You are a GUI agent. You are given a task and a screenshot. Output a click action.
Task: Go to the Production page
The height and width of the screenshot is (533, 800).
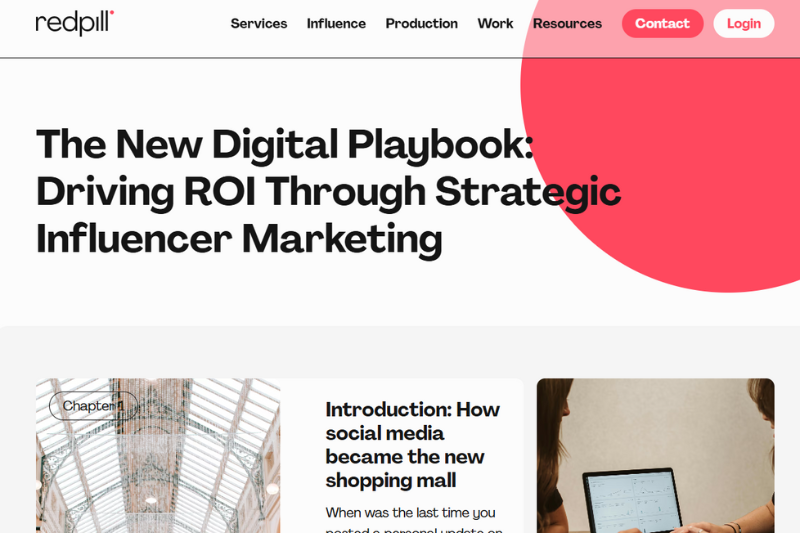[x=421, y=23]
